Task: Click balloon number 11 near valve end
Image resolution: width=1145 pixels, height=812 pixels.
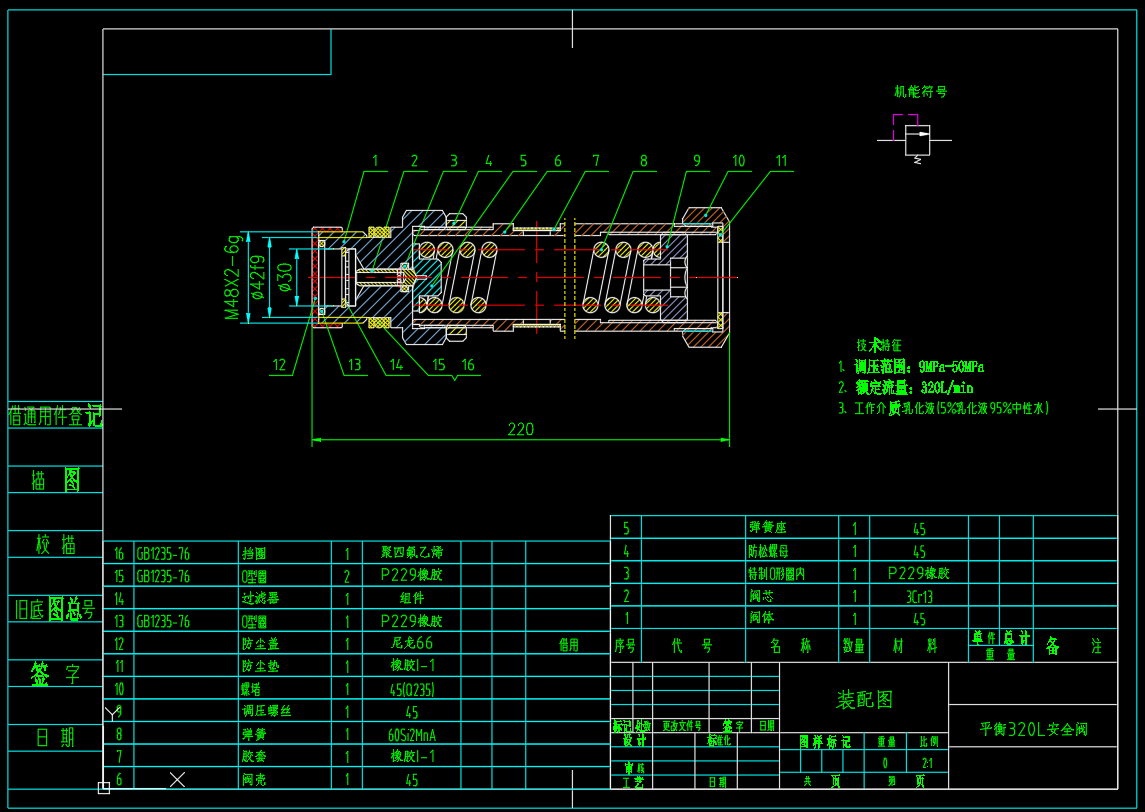Action: click(x=782, y=159)
